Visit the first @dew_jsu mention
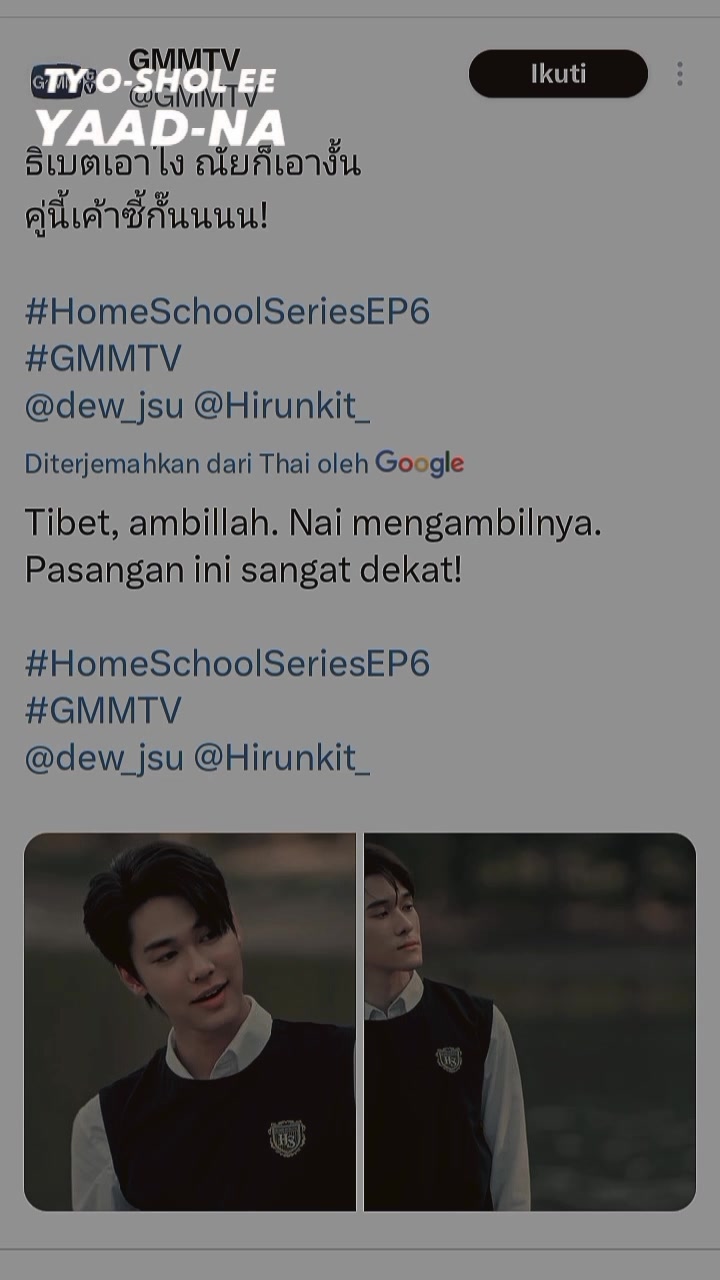 point(104,406)
